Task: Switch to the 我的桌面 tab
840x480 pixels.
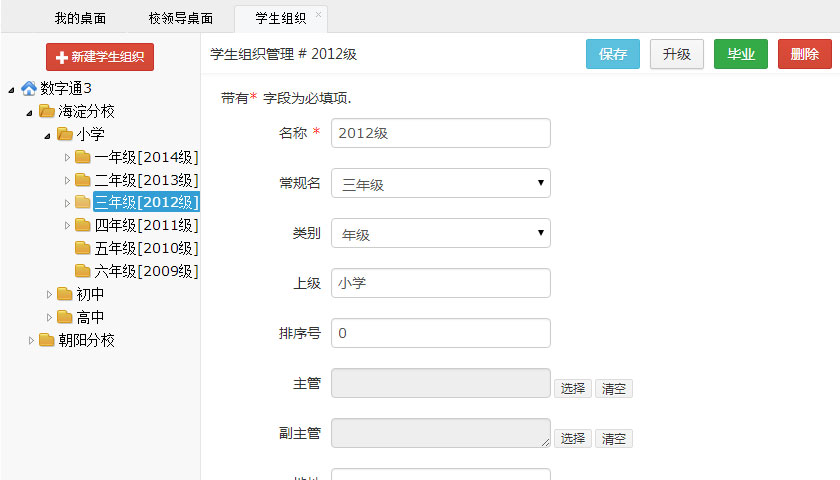Action: (80, 18)
